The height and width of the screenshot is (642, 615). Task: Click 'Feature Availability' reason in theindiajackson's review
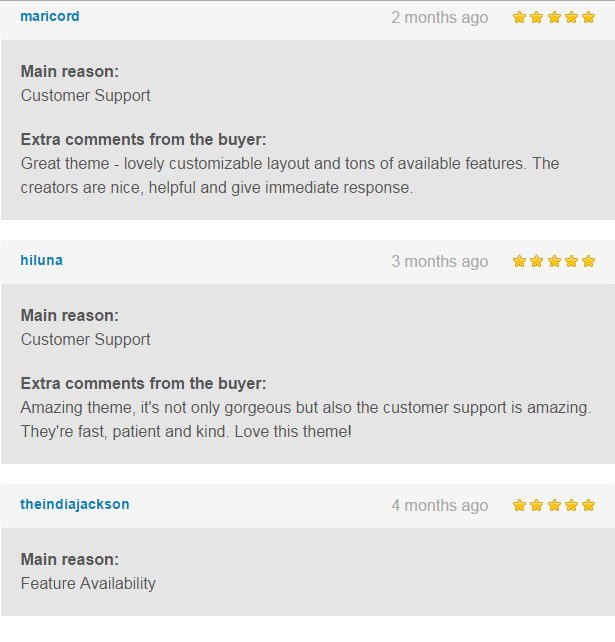point(88,583)
